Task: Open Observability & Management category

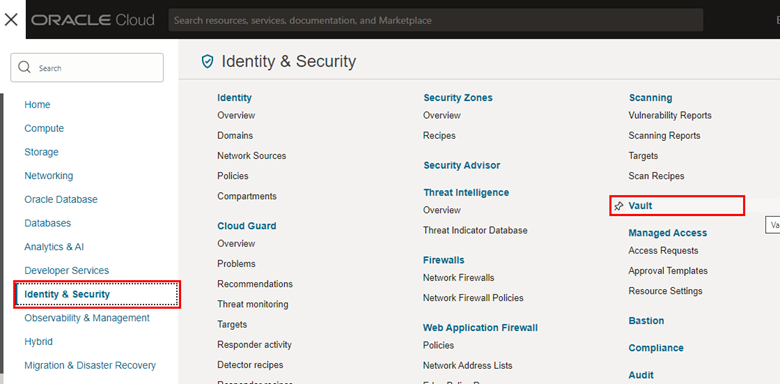Action: click(x=87, y=318)
